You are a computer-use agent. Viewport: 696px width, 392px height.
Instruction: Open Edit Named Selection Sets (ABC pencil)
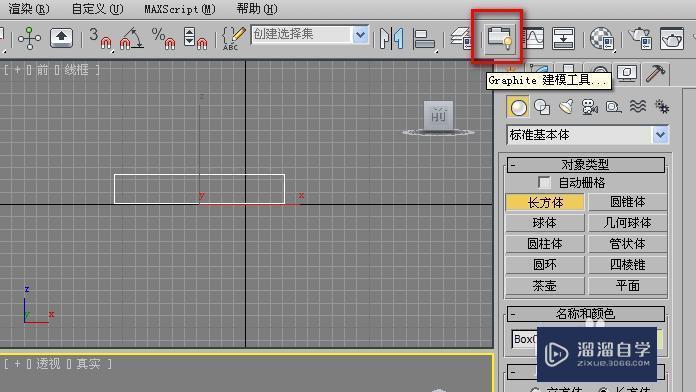(x=233, y=38)
